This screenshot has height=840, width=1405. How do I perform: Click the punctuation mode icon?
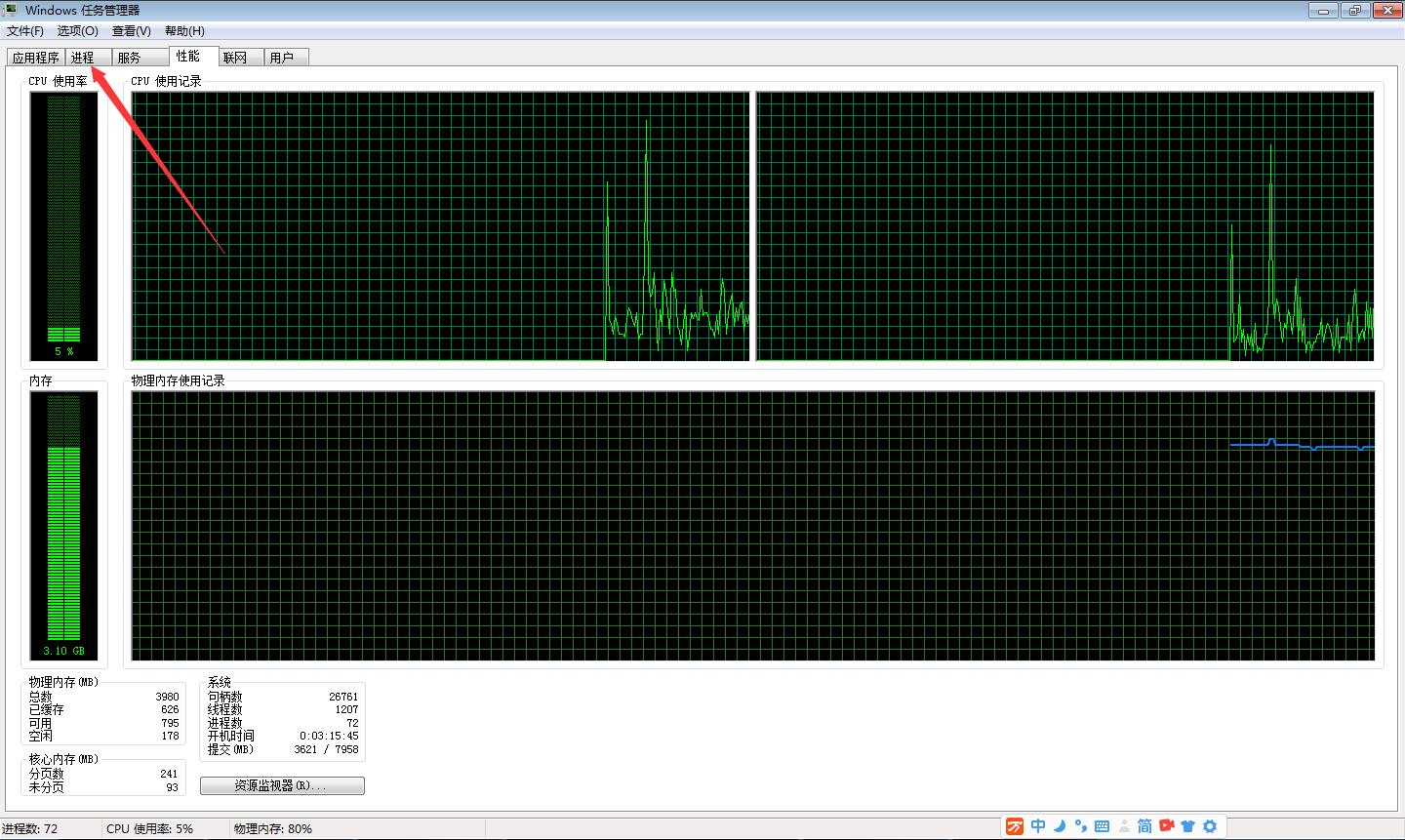coord(1081,826)
